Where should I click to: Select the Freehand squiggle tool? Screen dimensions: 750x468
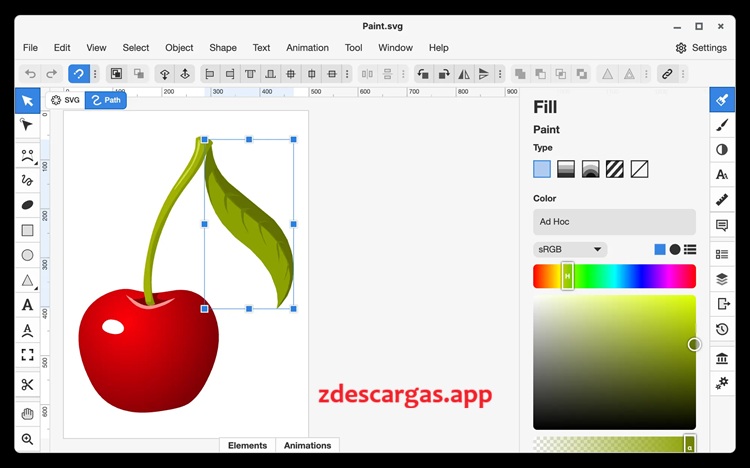pyautogui.click(x=27, y=180)
